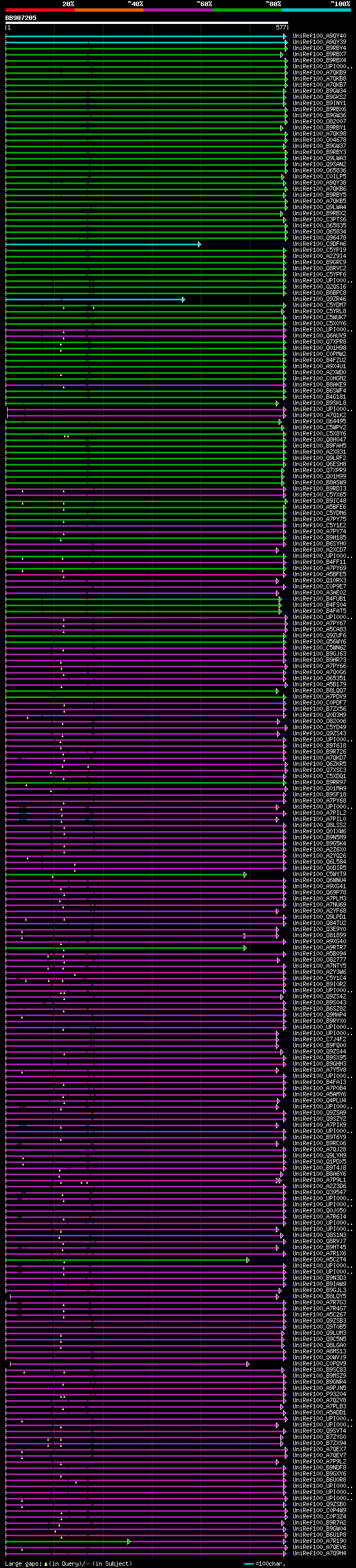356x1568 pixels.
Task: Select label UniRef100_C5YPI9
Action: (319, 250)
